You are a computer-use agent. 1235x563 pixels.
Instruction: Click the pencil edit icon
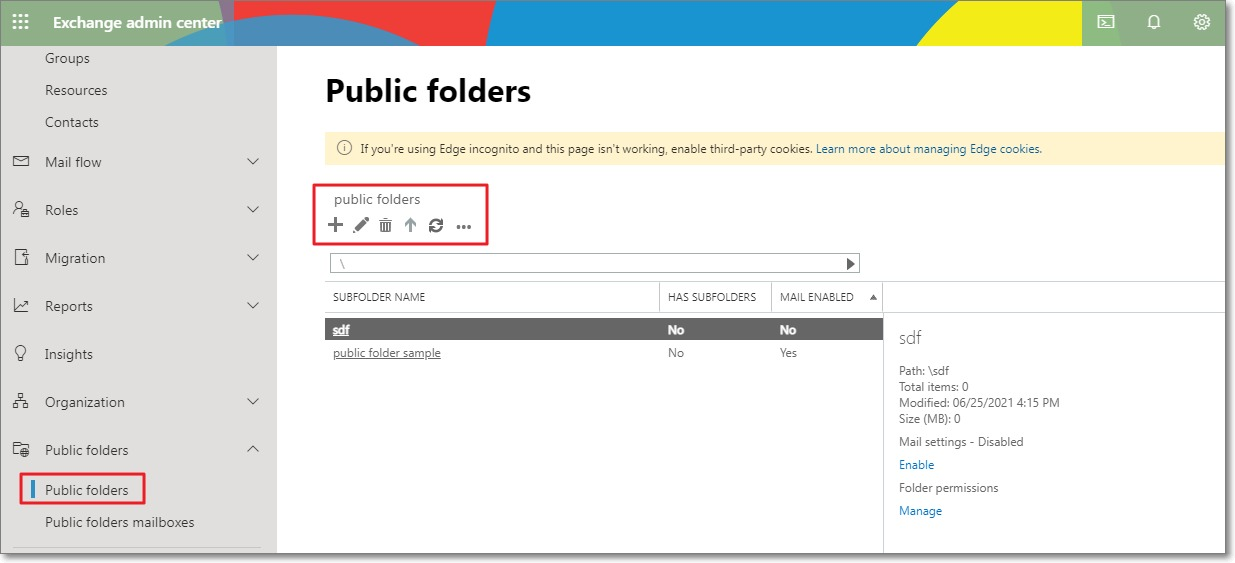click(361, 225)
